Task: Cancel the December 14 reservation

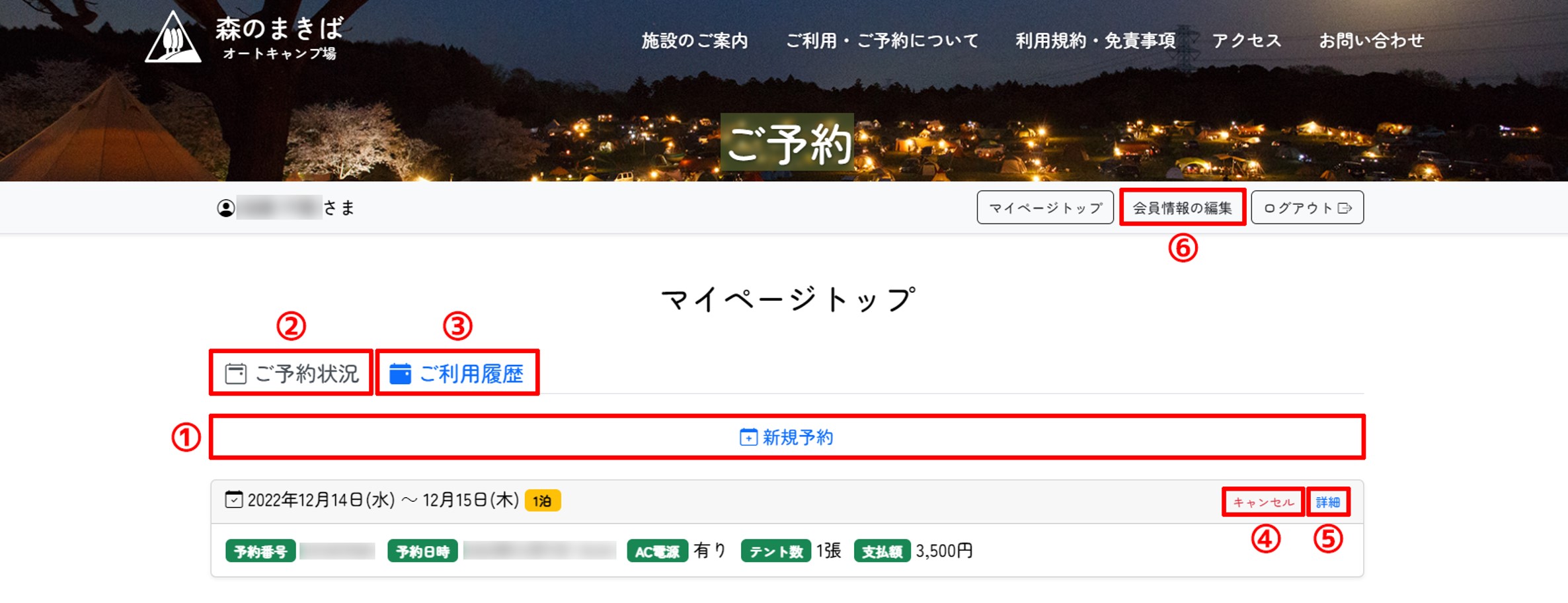Action: [x=1263, y=502]
